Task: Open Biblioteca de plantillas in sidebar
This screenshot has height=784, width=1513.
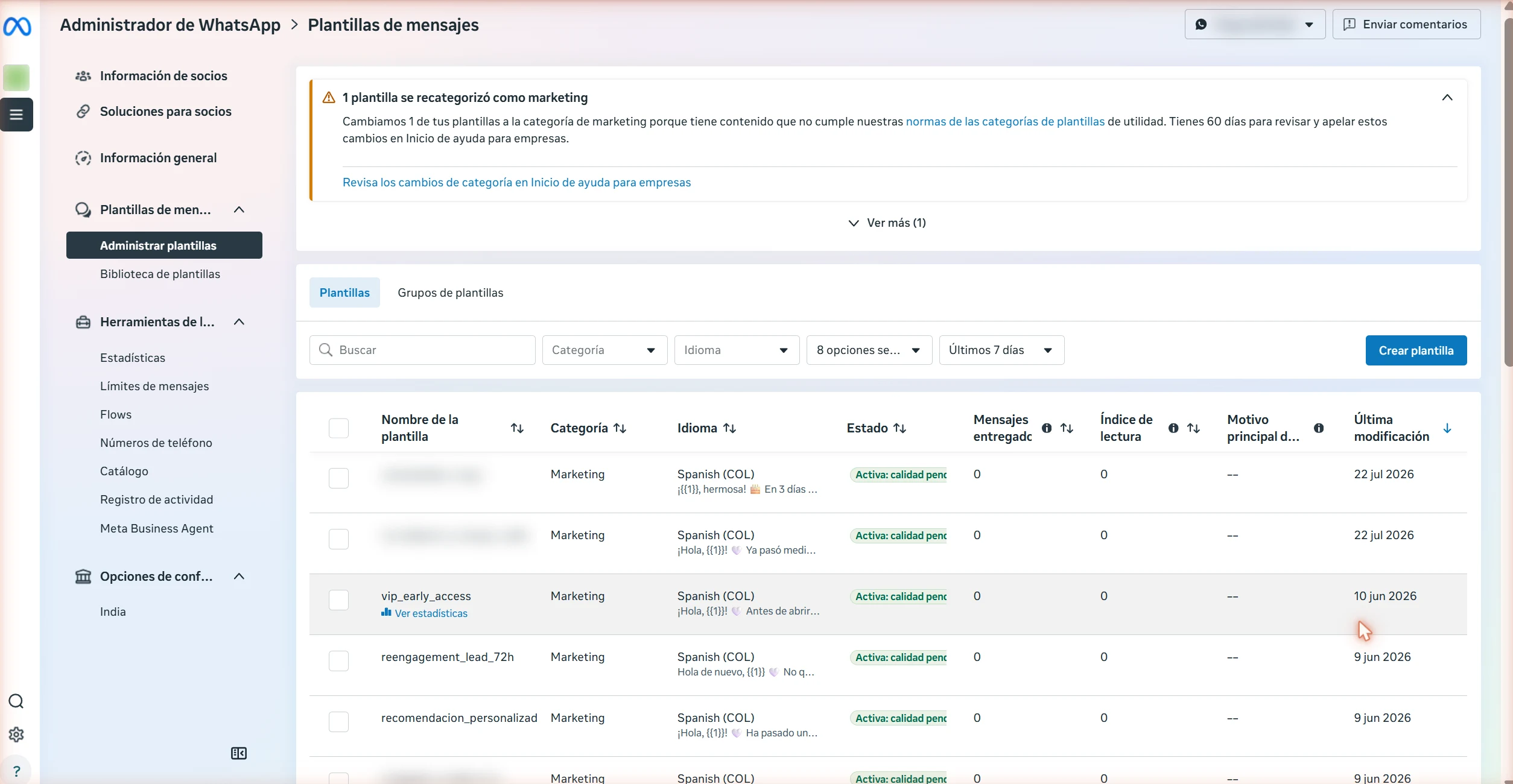Action: (x=160, y=274)
